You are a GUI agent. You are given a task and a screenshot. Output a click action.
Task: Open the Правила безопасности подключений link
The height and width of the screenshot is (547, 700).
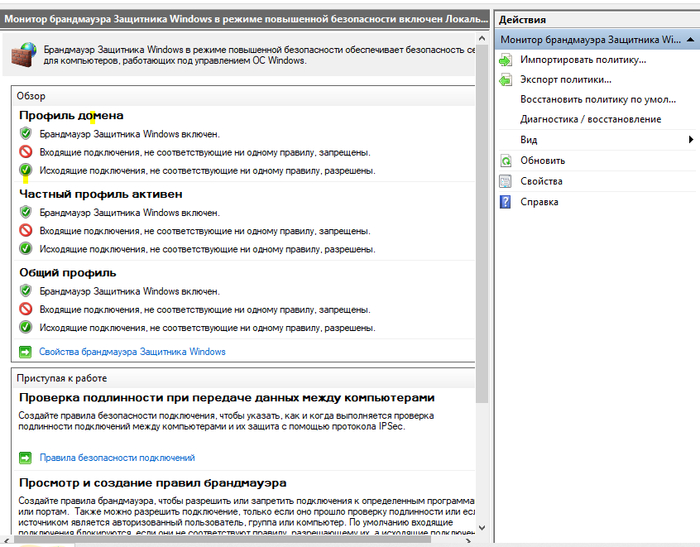117,458
